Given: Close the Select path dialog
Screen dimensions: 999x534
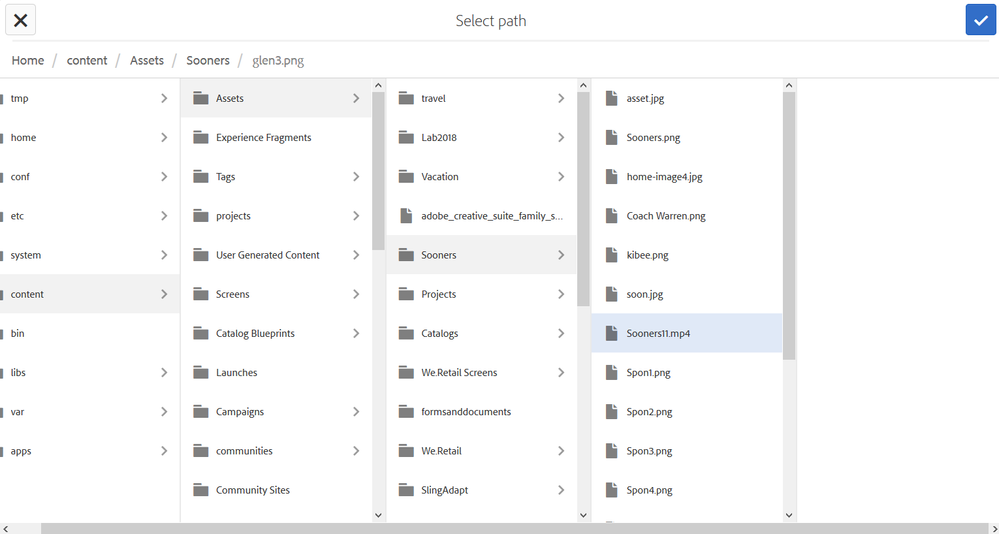Looking at the screenshot, I should tap(20, 20).
